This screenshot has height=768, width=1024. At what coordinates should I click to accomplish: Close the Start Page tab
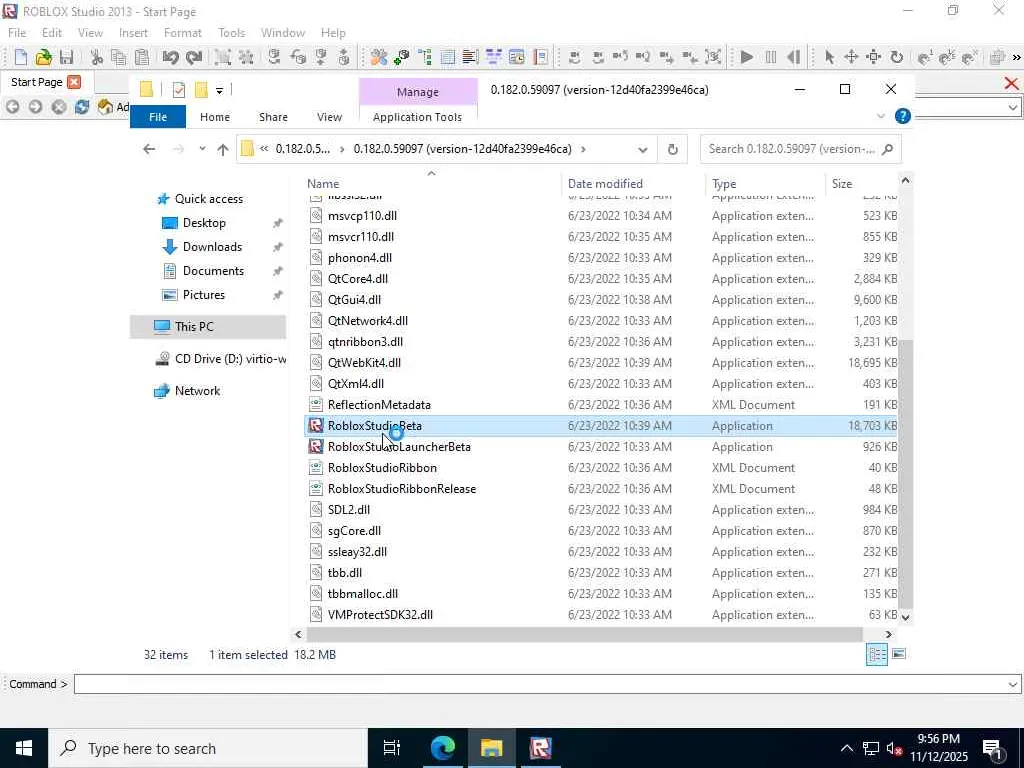(74, 82)
